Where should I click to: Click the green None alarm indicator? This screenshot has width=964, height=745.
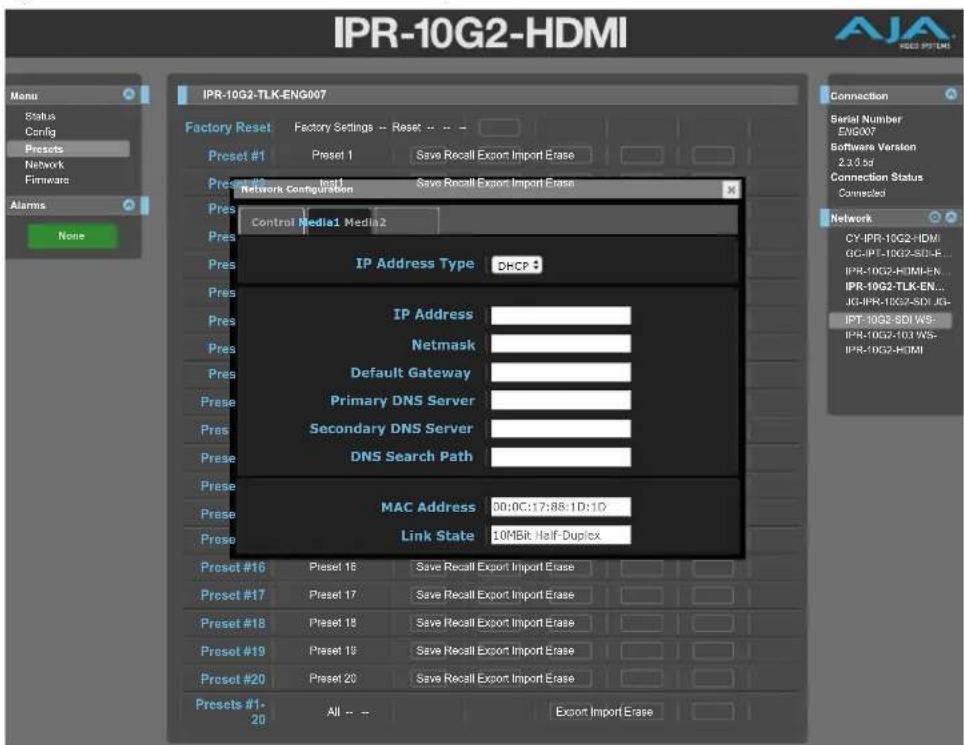pyautogui.click(x=71, y=236)
